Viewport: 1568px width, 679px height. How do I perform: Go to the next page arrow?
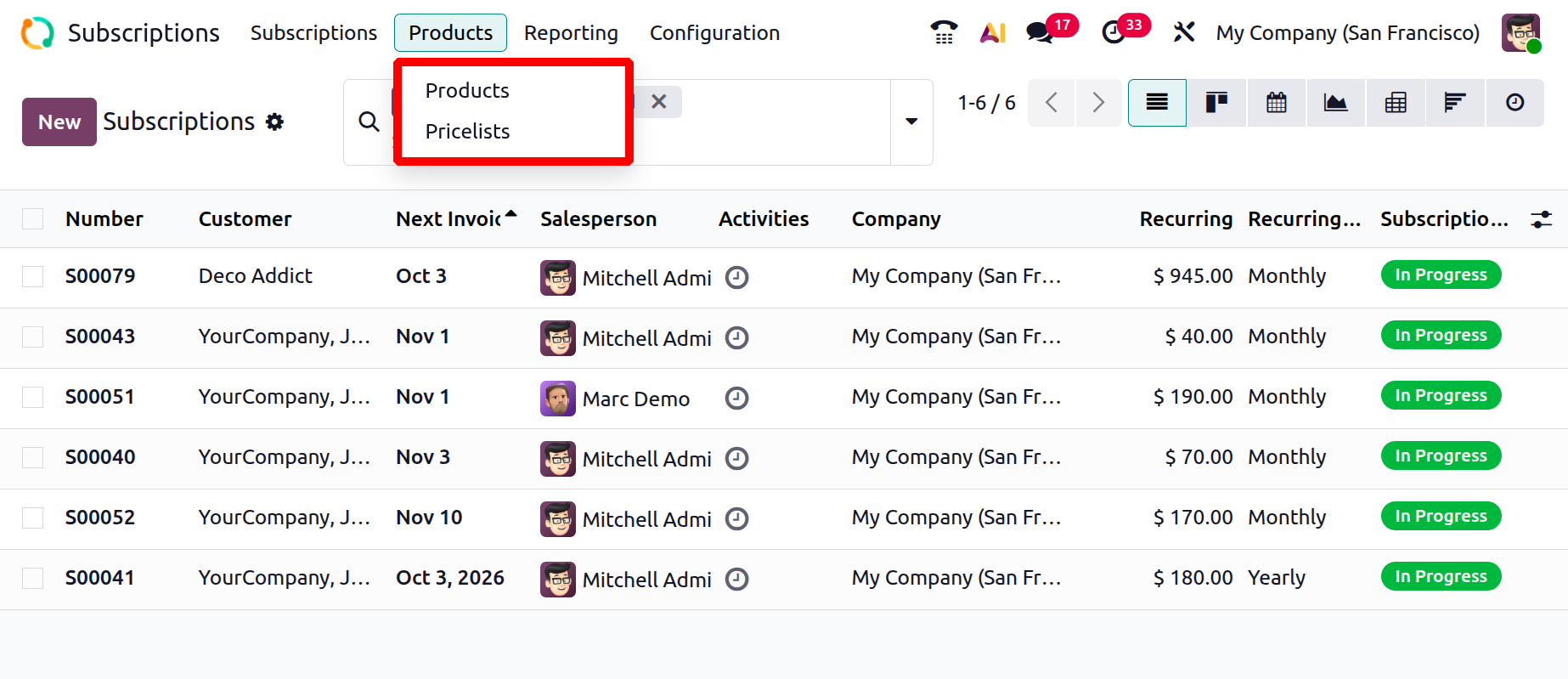[1098, 103]
